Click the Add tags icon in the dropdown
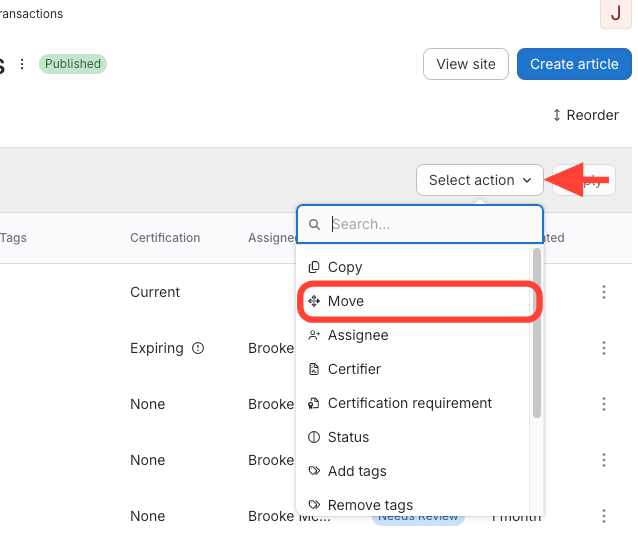The height and width of the screenshot is (556, 638). (314, 471)
